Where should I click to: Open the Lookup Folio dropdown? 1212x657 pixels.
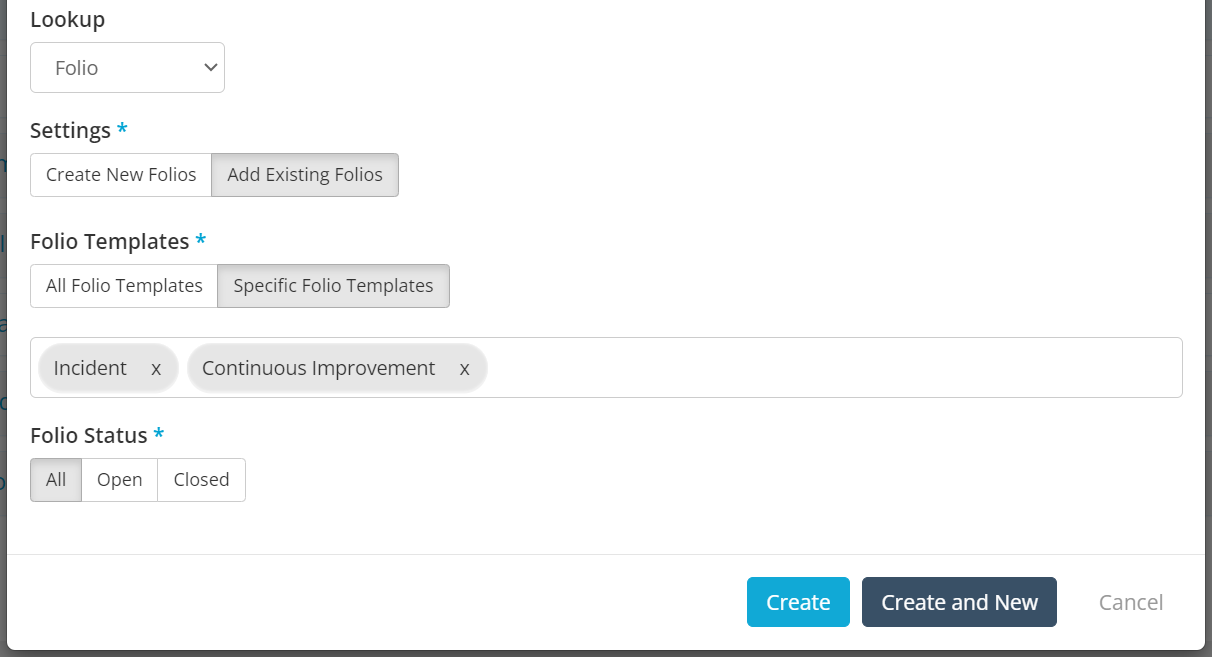(x=127, y=68)
